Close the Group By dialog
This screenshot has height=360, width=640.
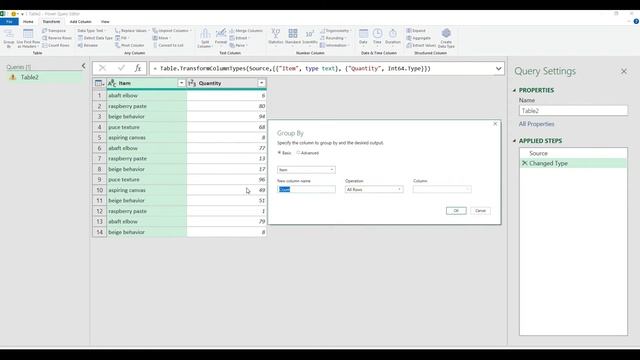[495, 124]
